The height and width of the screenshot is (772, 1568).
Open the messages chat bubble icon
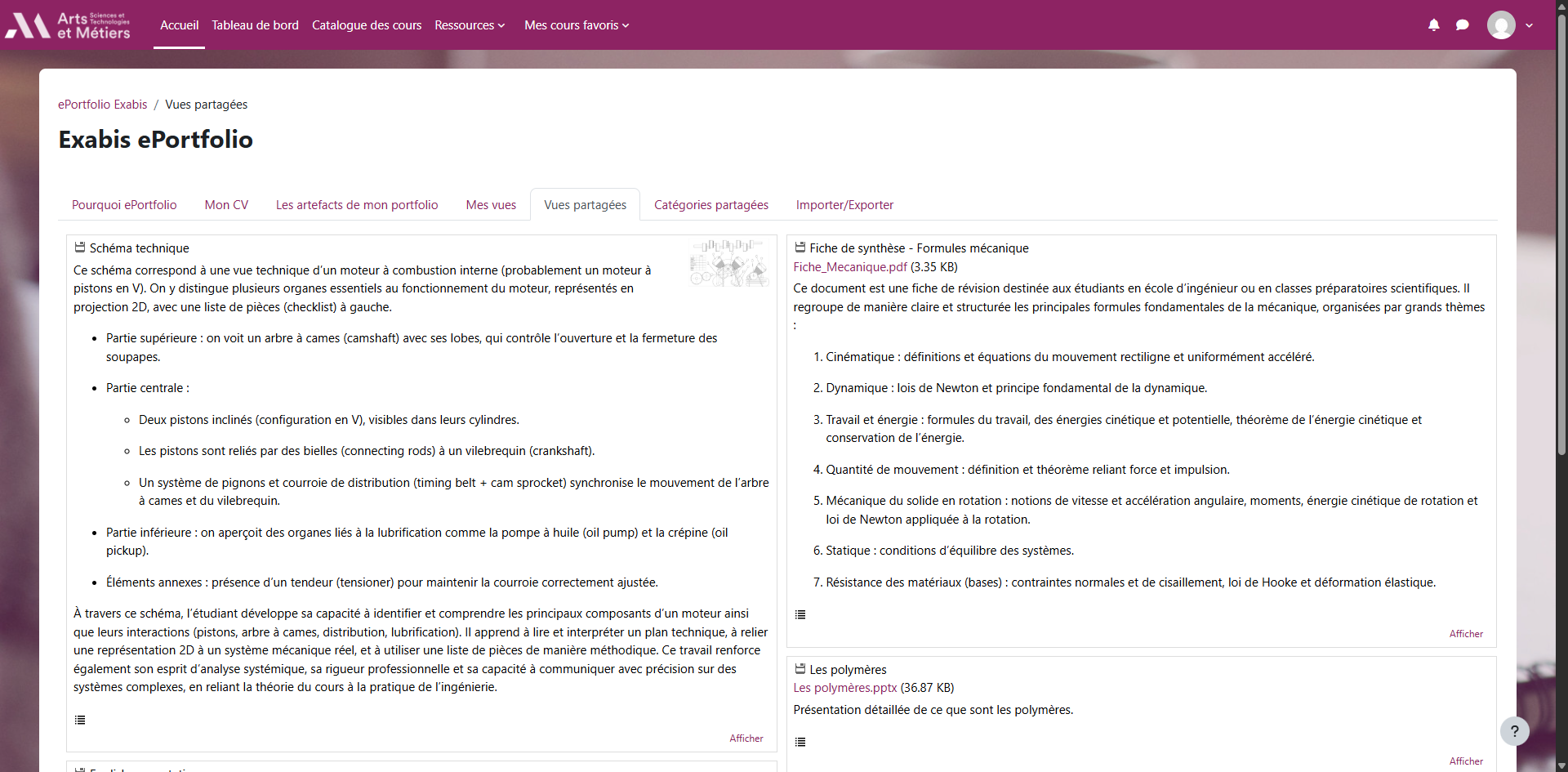coord(1462,25)
